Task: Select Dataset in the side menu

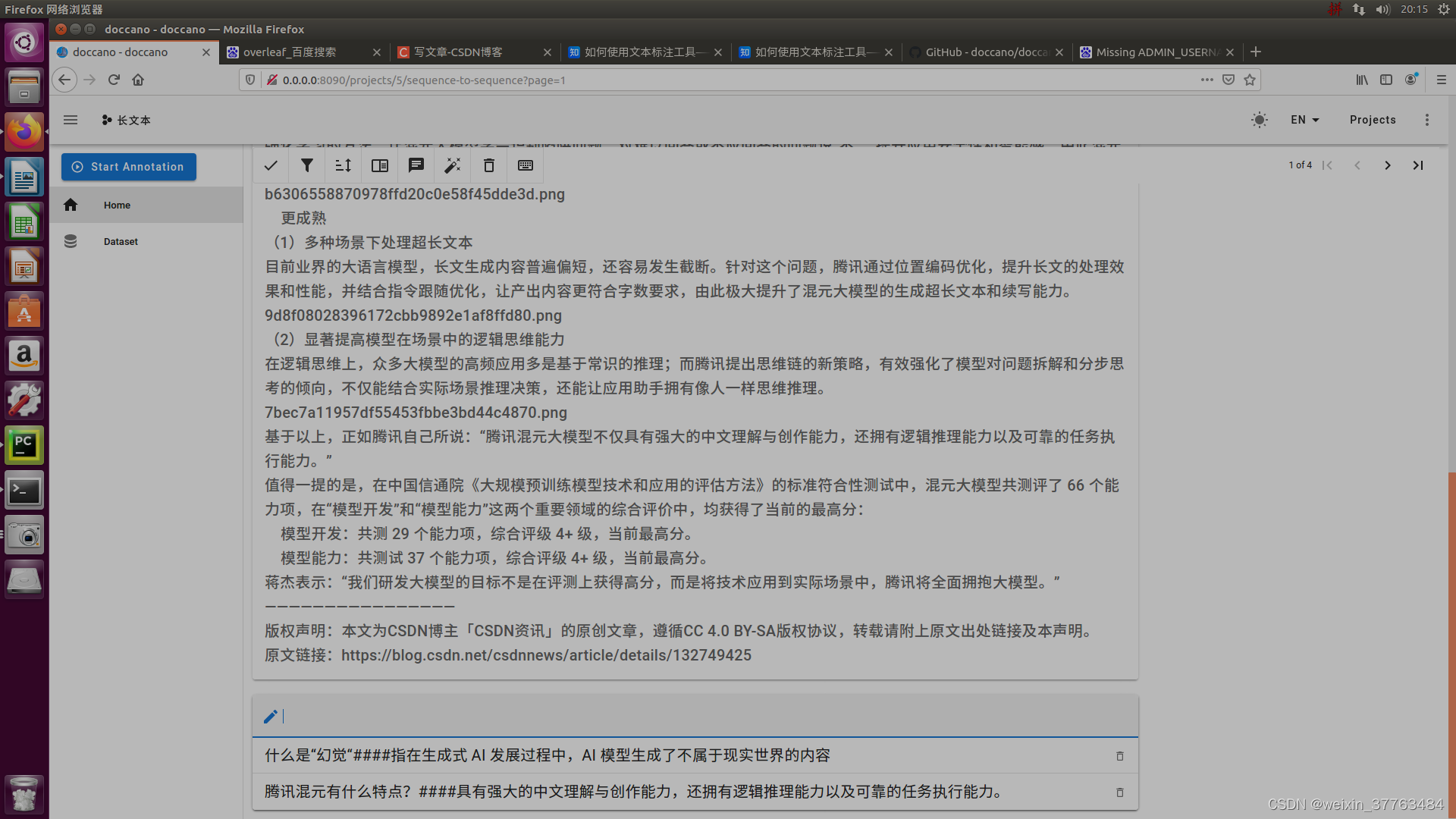Action: pos(121,241)
